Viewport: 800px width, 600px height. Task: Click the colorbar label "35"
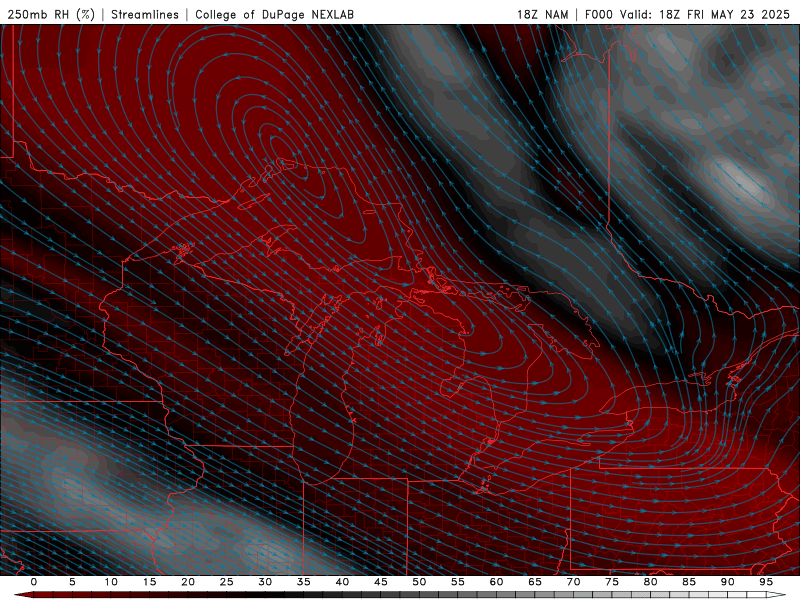(304, 582)
